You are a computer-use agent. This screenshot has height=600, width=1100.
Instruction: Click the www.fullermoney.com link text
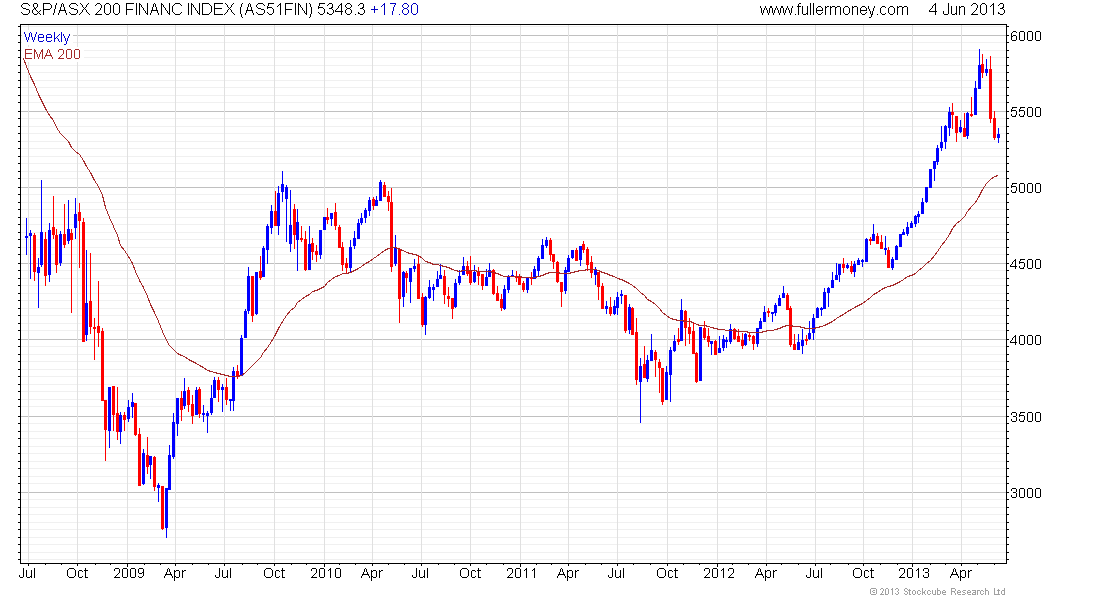pos(833,10)
